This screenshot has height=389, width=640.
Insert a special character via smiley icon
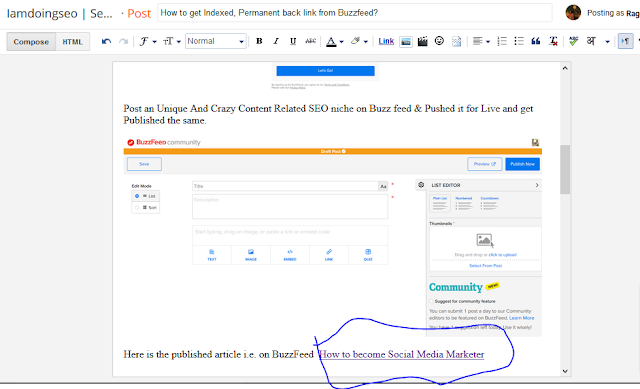[439, 41]
